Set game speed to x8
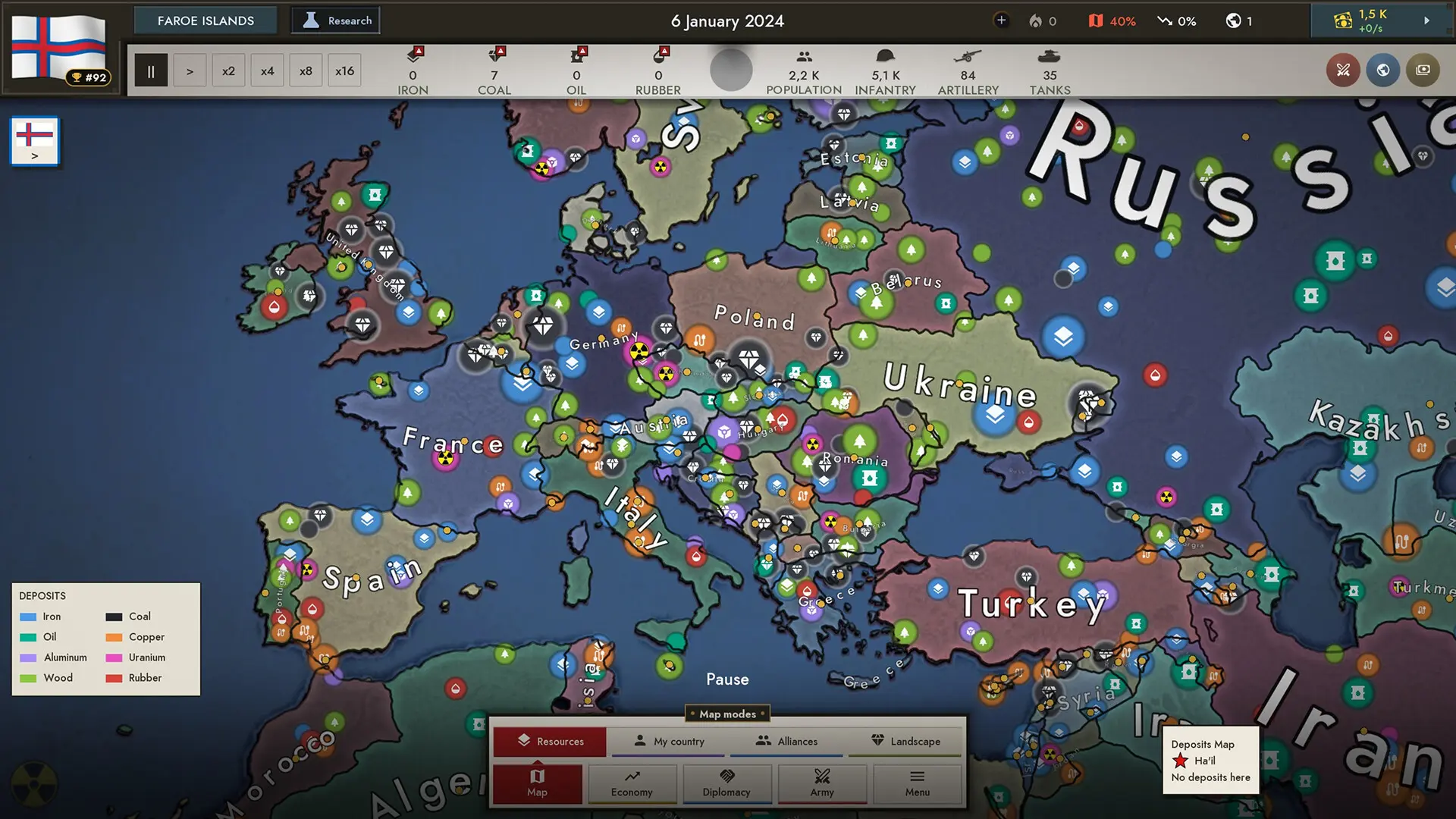The width and height of the screenshot is (1456, 819). (x=306, y=71)
